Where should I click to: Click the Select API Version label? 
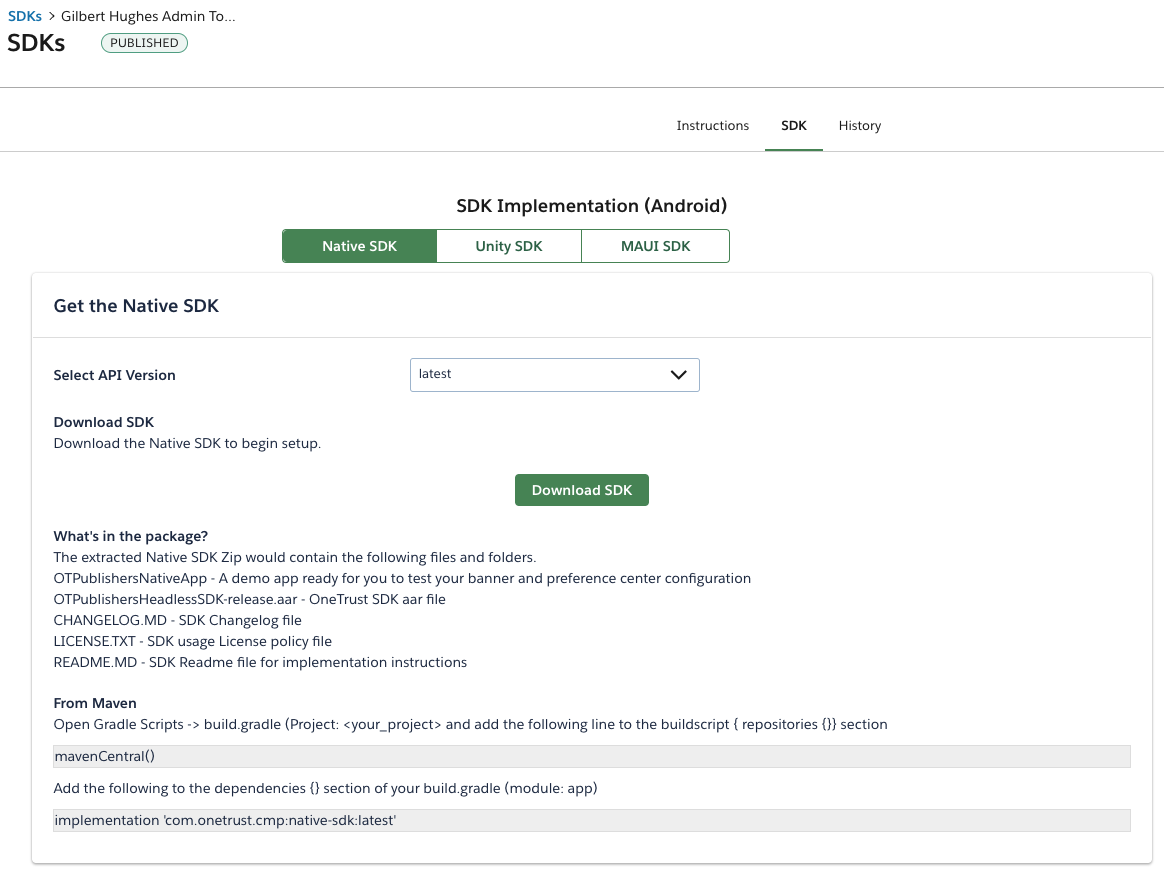[114, 375]
